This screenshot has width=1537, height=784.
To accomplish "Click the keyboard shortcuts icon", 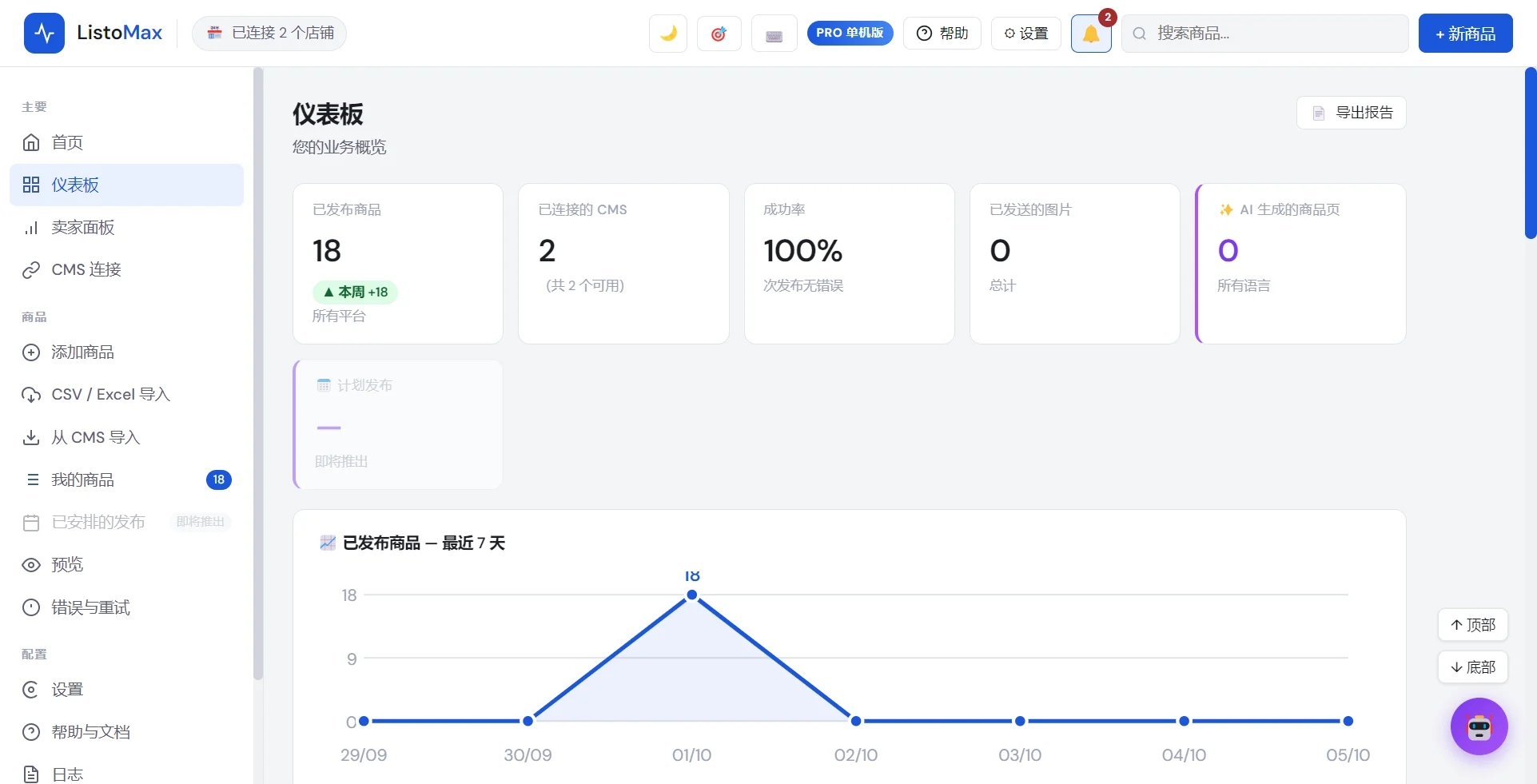I will click(x=774, y=34).
